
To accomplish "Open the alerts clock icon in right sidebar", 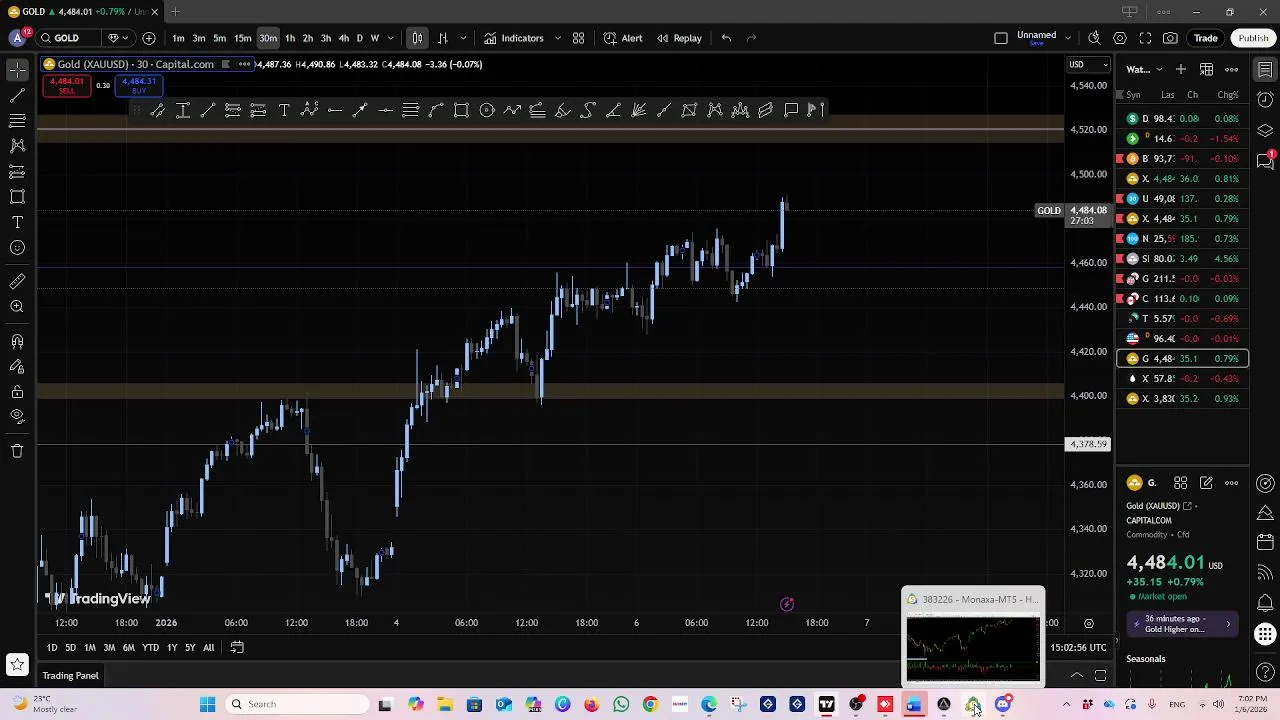I will [1265, 99].
